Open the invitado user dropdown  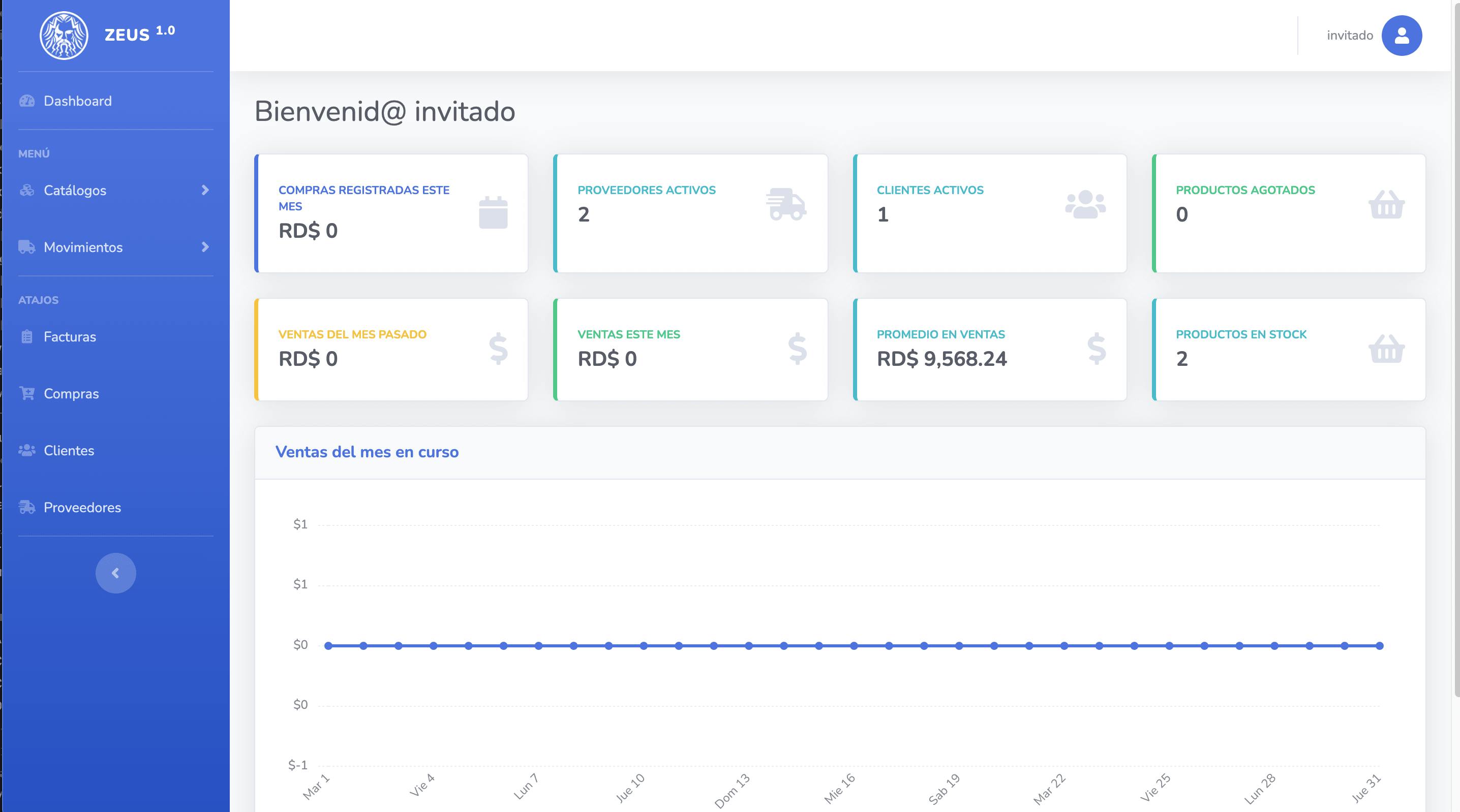pyautogui.click(x=1350, y=36)
